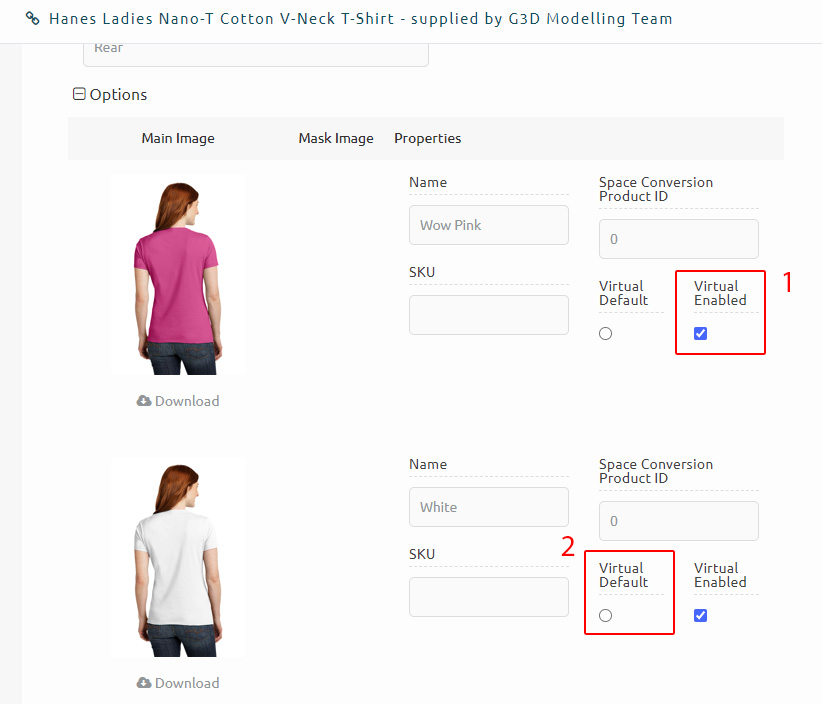Open the white t-shirt thumbnail image
Viewport: 822px width, 704px height.
click(x=178, y=558)
